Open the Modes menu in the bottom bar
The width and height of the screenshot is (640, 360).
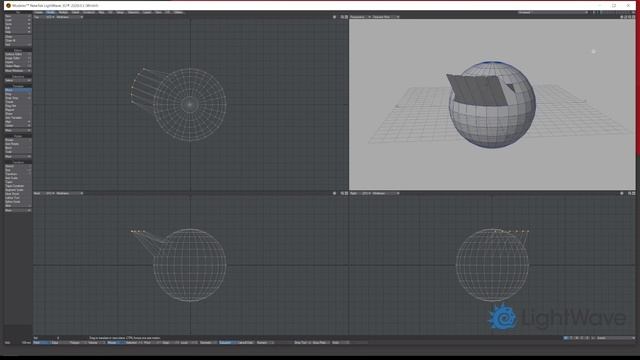(116, 343)
